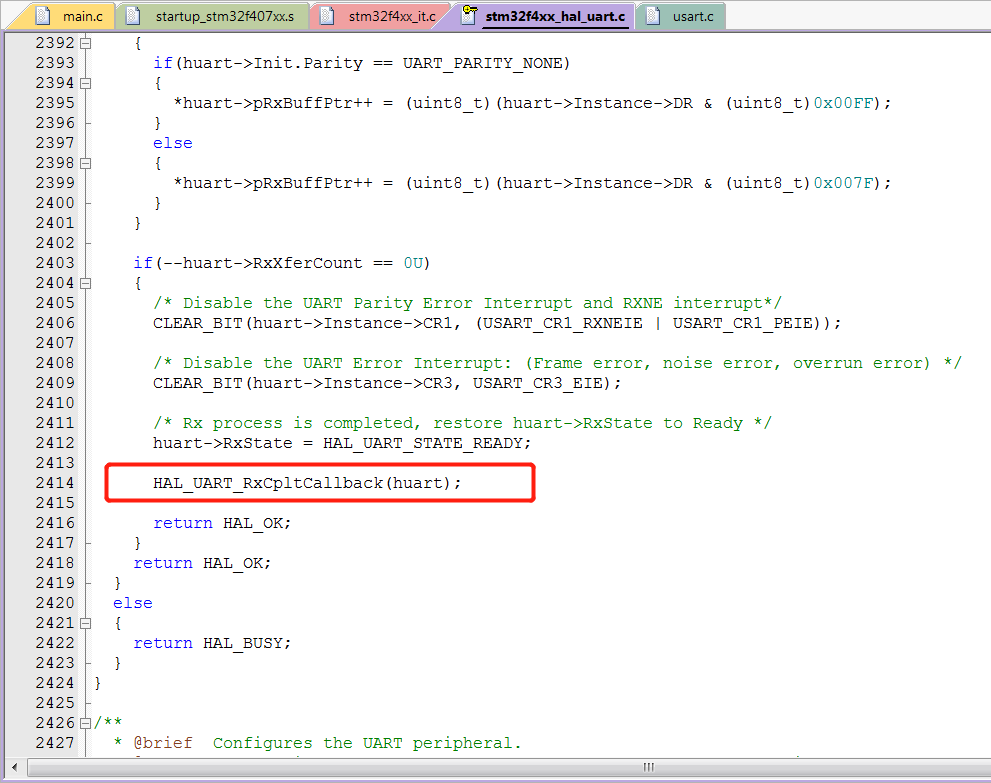Viewport: 991px width, 783px height.
Task: Click HAL_UART_STATE_READY on line 2412
Action: tap(423, 444)
